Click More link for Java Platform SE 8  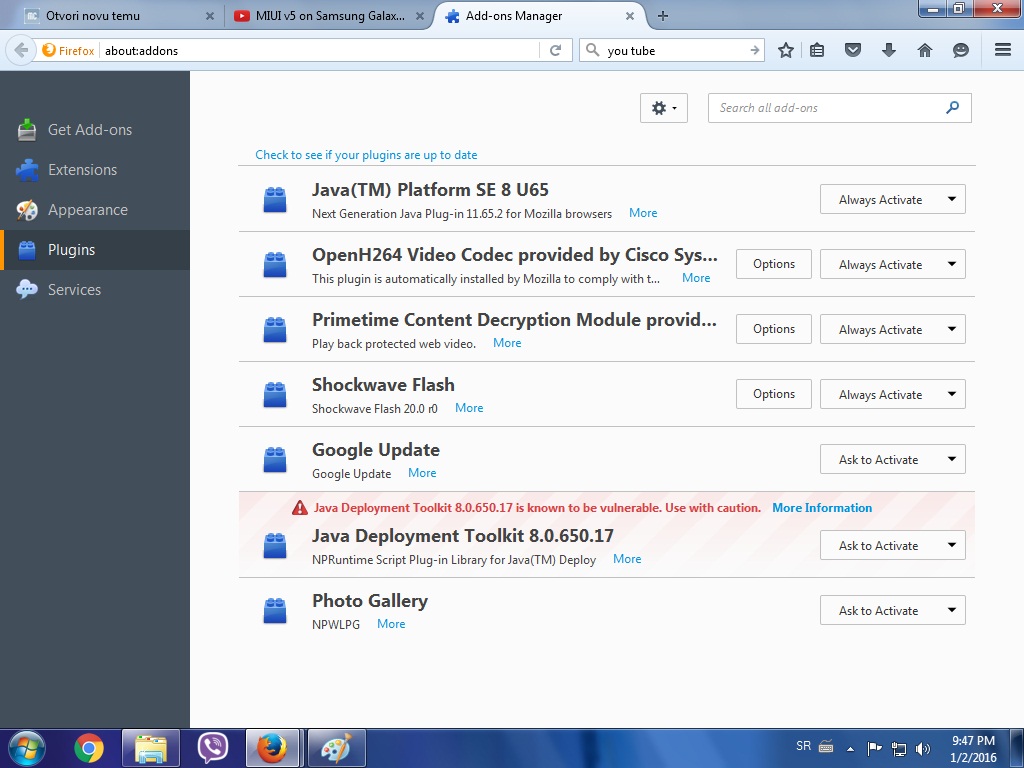pyautogui.click(x=643, y=213)
